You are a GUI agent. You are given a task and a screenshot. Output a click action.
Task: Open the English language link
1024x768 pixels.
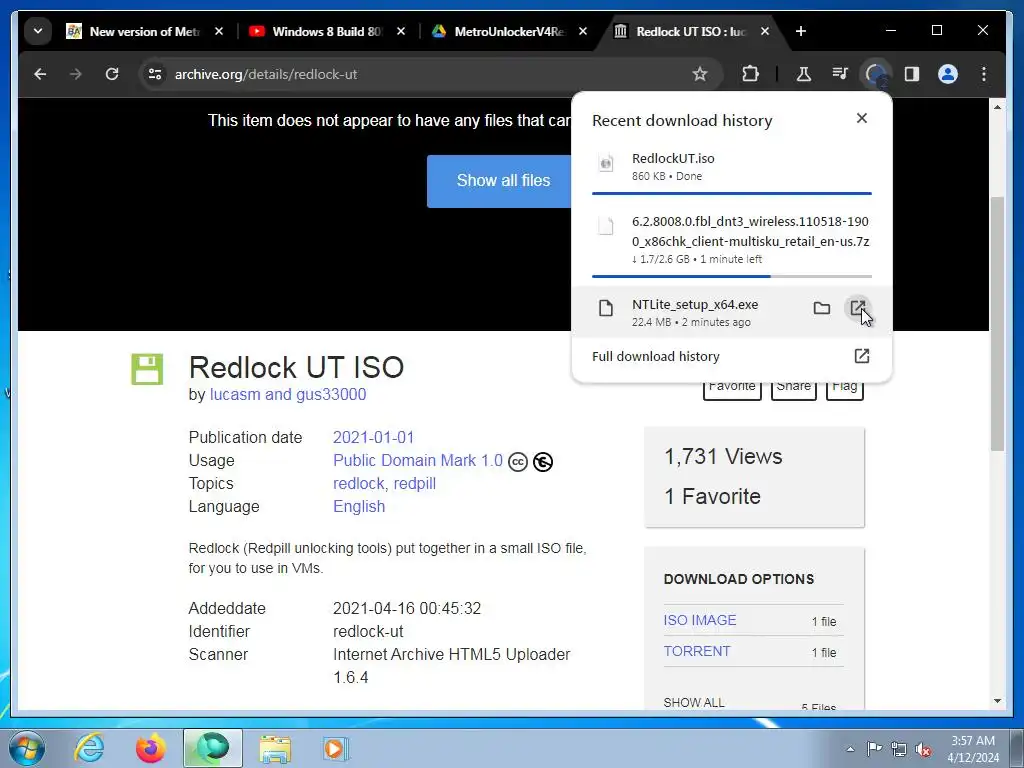coord(359,506)
